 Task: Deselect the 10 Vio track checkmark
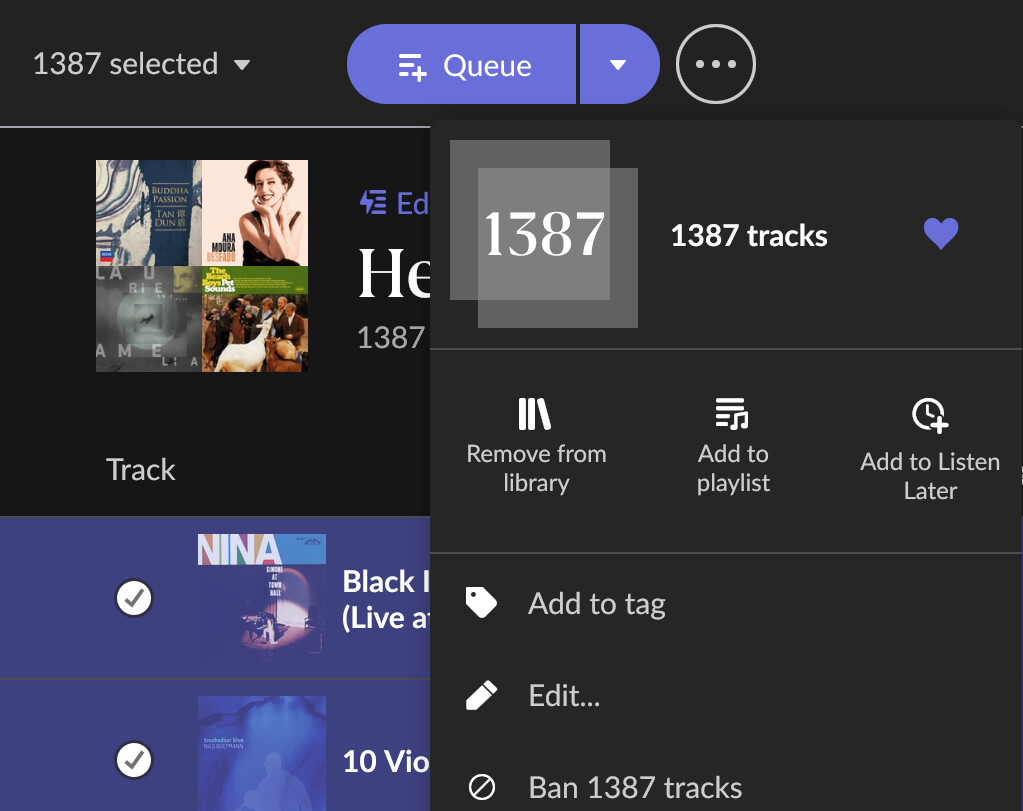[x=134, y=760]
